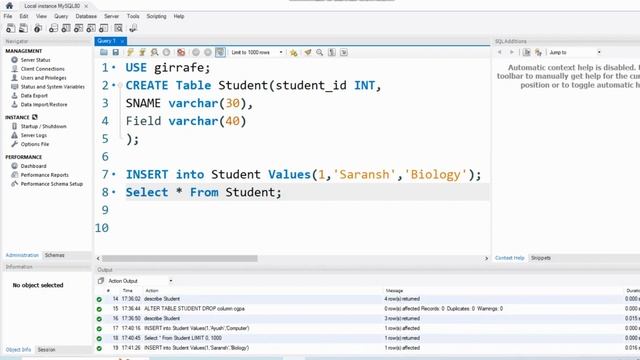This screenshot has height=360, width=640.
Task: Beautify the query with the broom icon
Action: [x=308, y=52]
